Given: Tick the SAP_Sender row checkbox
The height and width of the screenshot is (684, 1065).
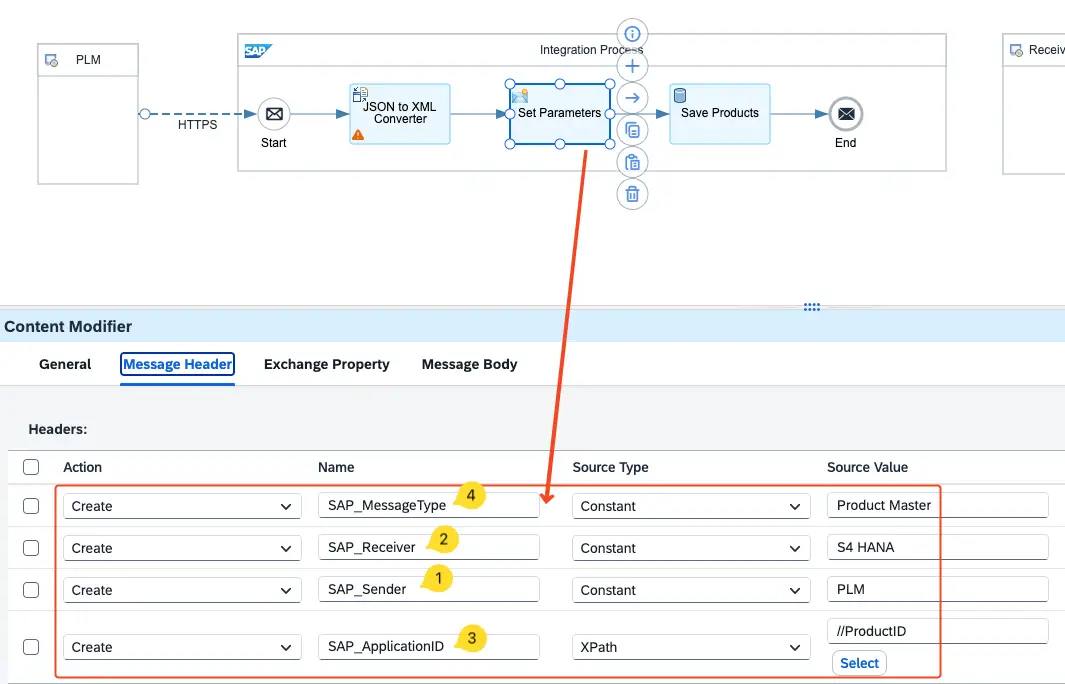Looking at the screenshot, I should pos(31,590).
